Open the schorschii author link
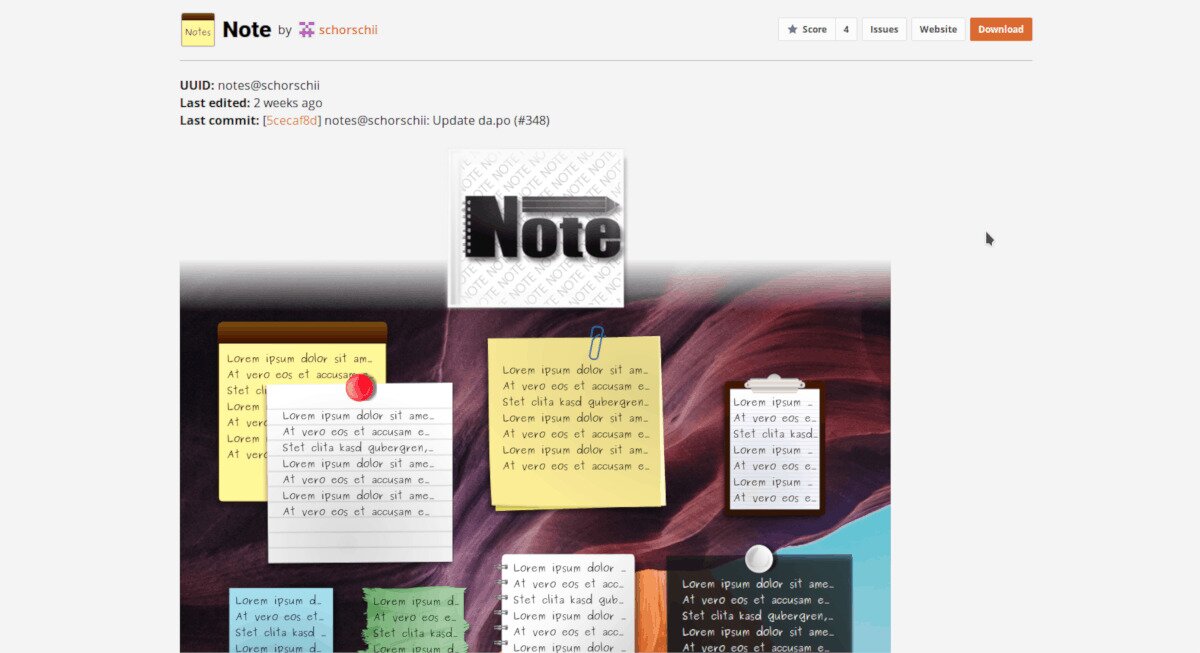The image size is (1200, 653). [x=347, y=29]
